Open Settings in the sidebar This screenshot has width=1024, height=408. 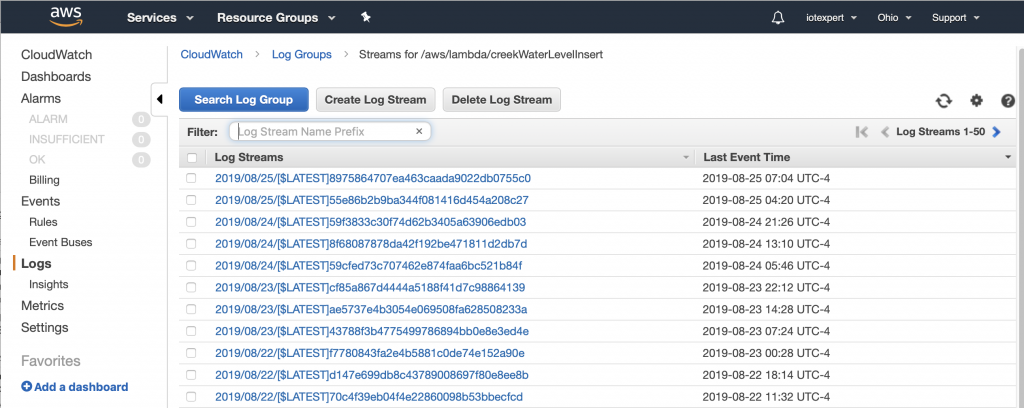44,327
